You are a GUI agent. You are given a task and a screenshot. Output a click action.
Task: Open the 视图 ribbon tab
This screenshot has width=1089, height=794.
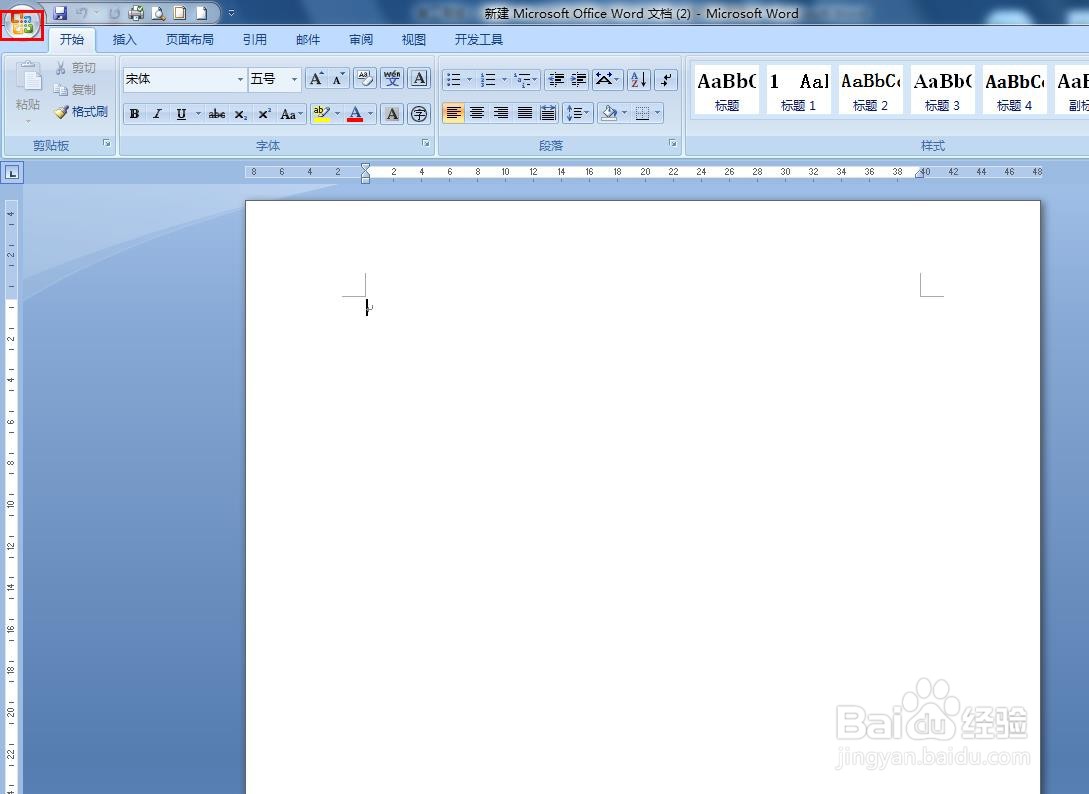[413, 40]
